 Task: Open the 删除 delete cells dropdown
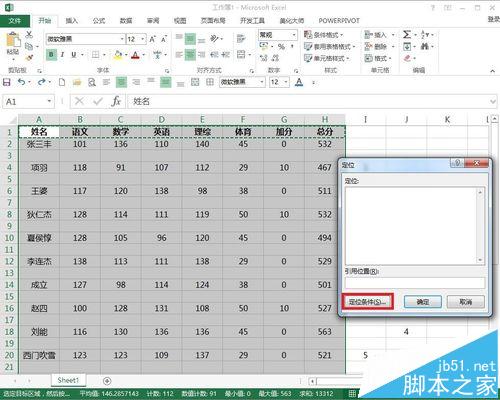point(379,46)
